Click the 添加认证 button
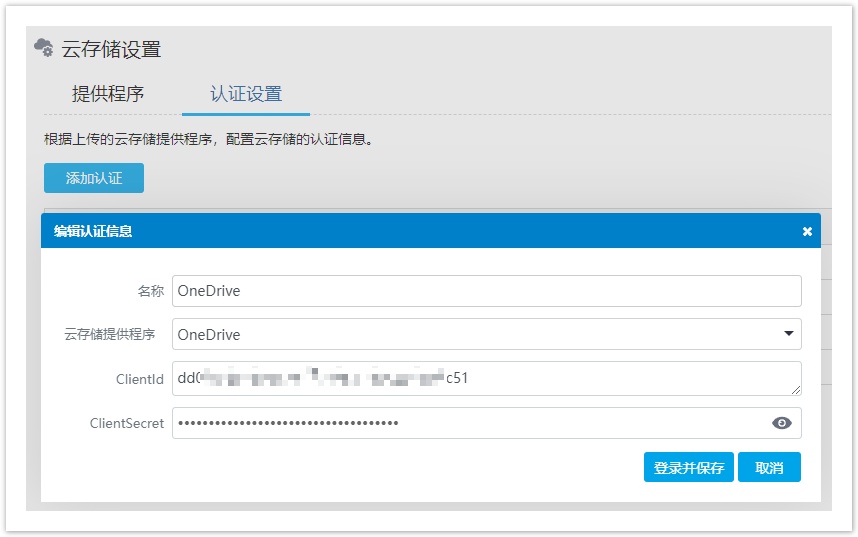Screen dimensions: 858x537 tap(94, 178)
